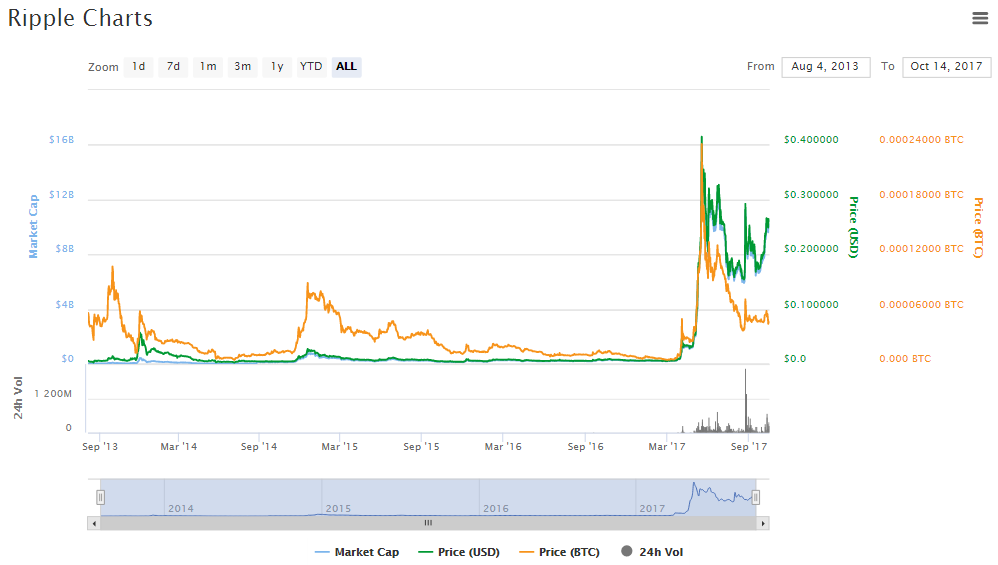Image resolution: width=998 pixels, height=565 pixels.
Task: Click the 0.00006000 BTC axis label
Action: click(922, 305)
